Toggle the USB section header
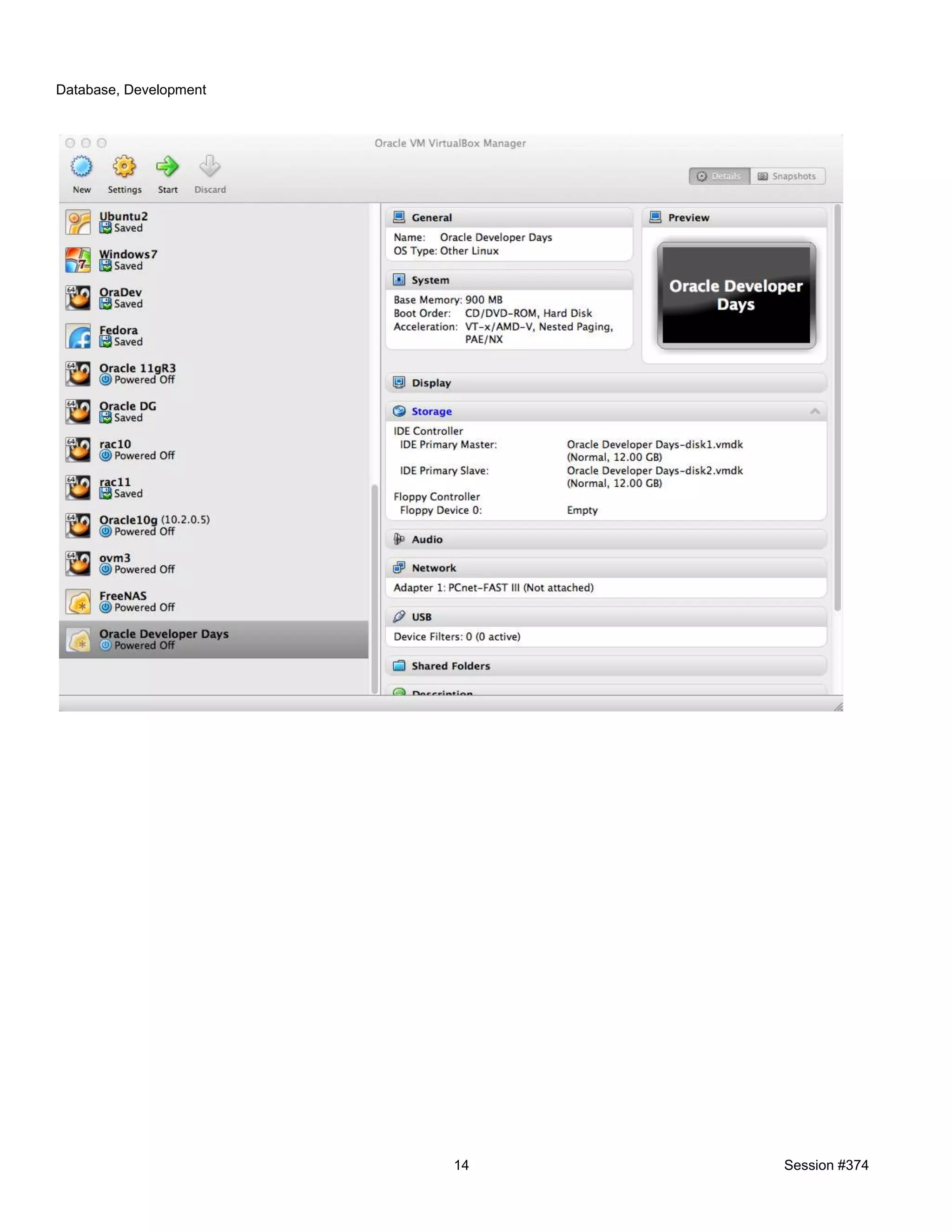 click(606, 616)
